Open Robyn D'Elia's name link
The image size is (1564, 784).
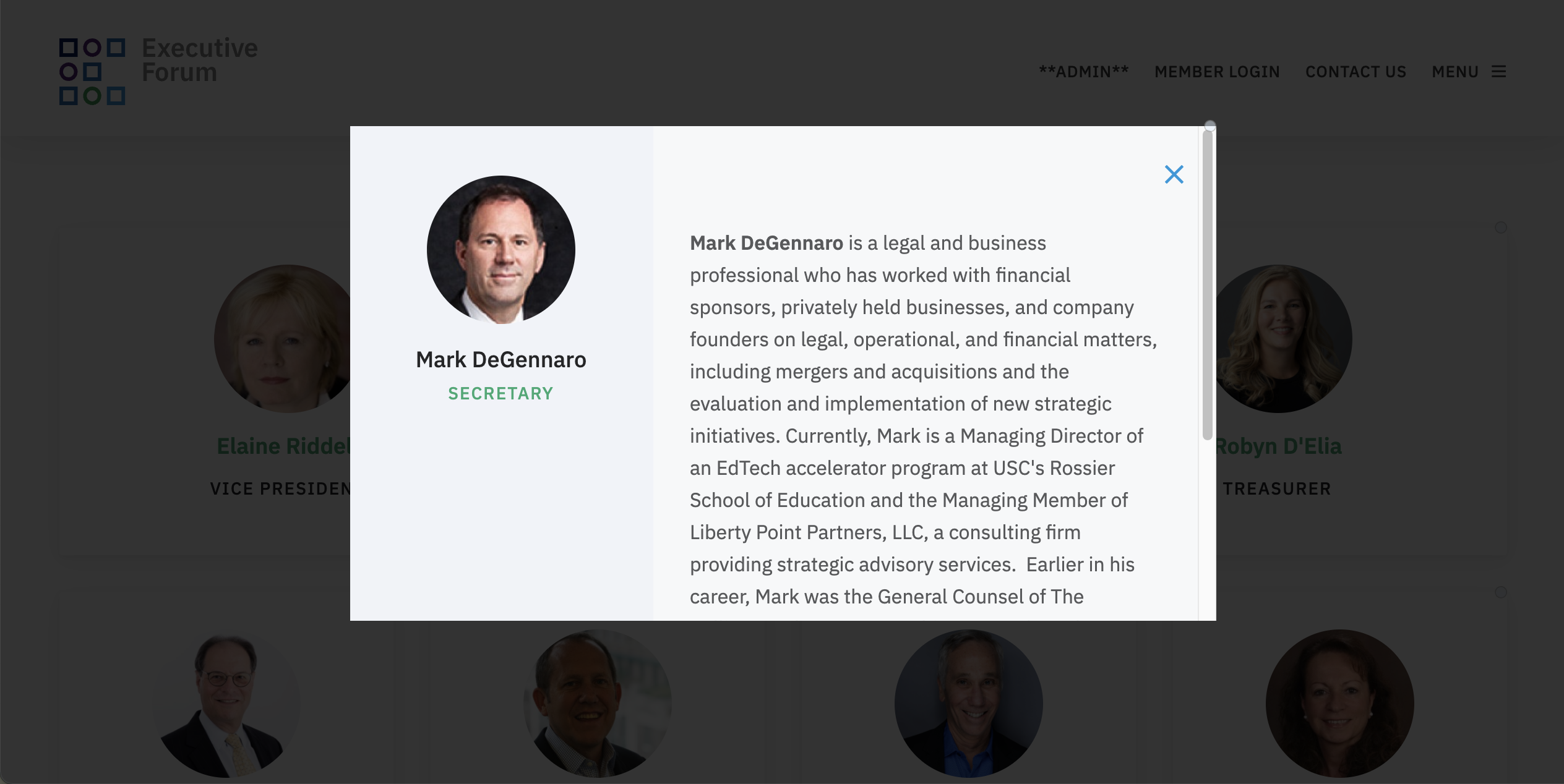click(1278, 446)
